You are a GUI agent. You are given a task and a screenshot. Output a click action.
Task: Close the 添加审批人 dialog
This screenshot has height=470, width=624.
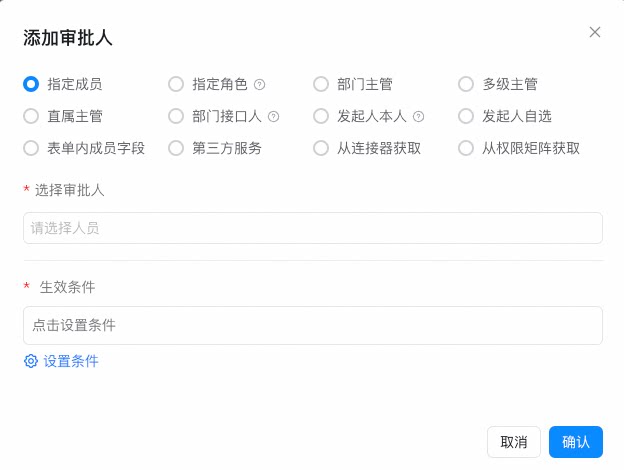(x=595, y=32)
